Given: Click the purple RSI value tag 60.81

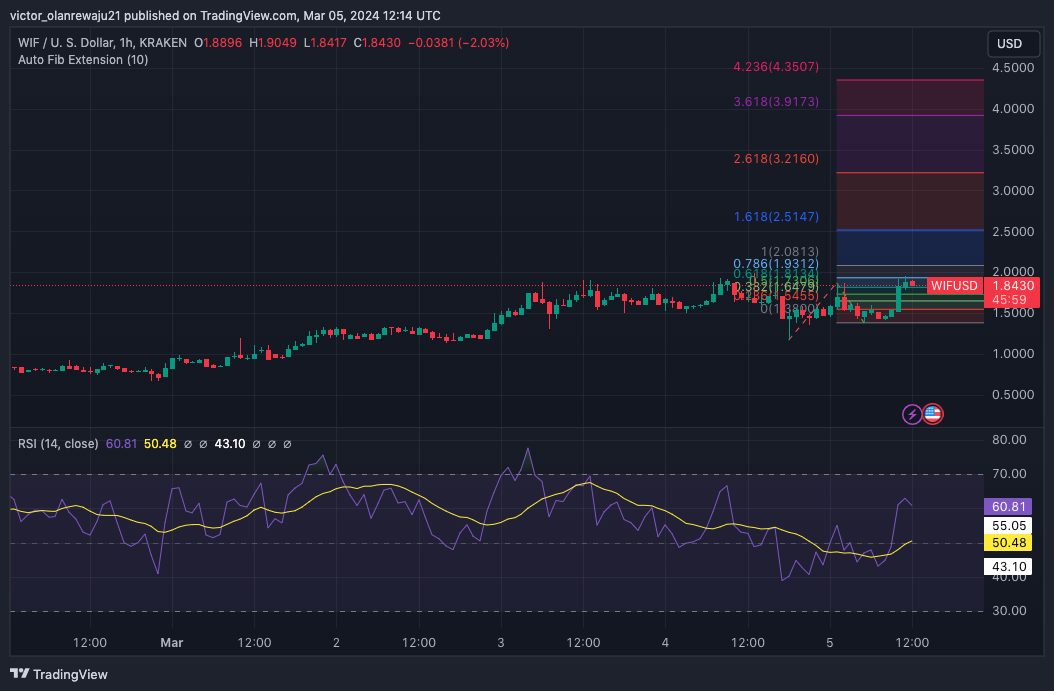Looking at the screenshot, I should tap(1008, 507).
